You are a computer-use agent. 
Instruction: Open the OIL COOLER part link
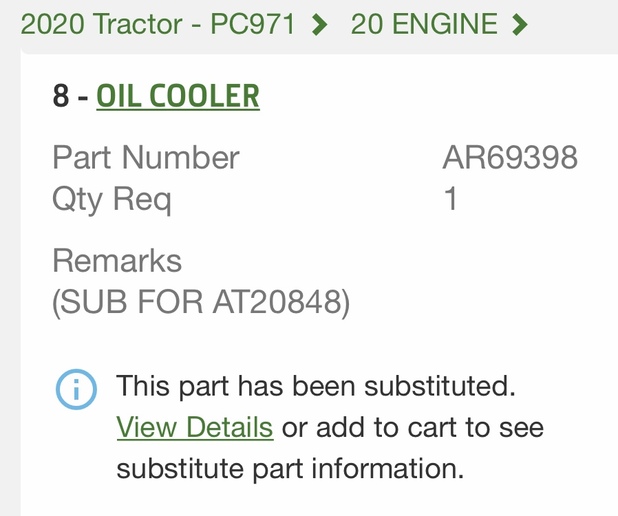(178, 96)
